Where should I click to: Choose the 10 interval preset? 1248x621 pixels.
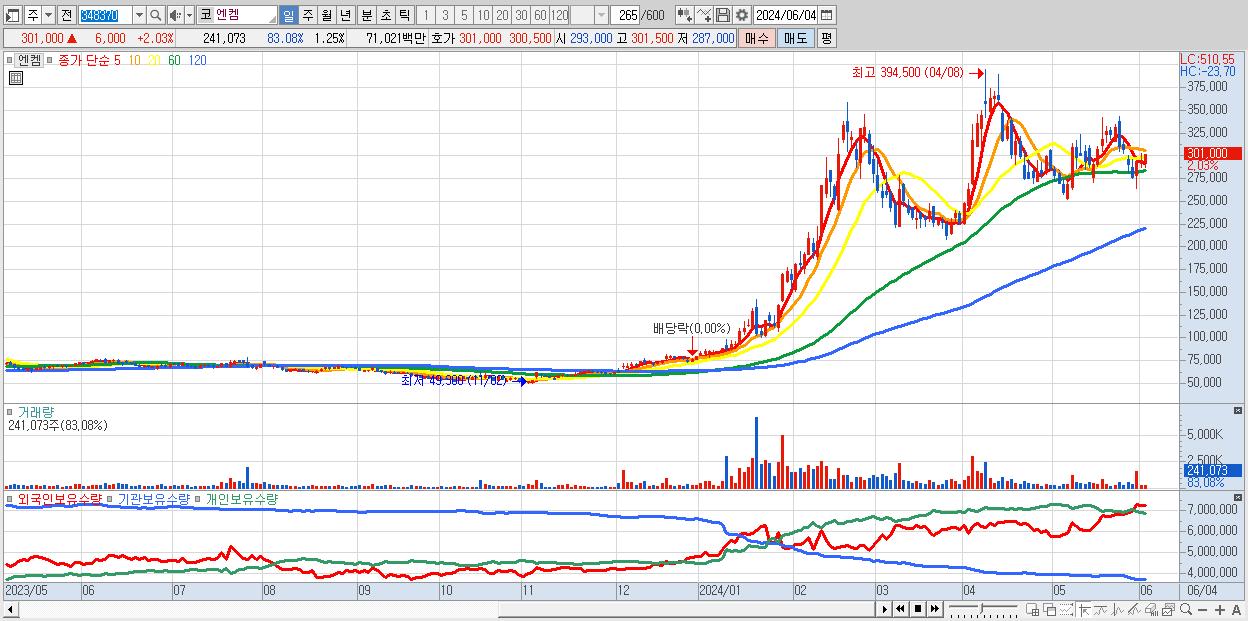tap(483, 15)
